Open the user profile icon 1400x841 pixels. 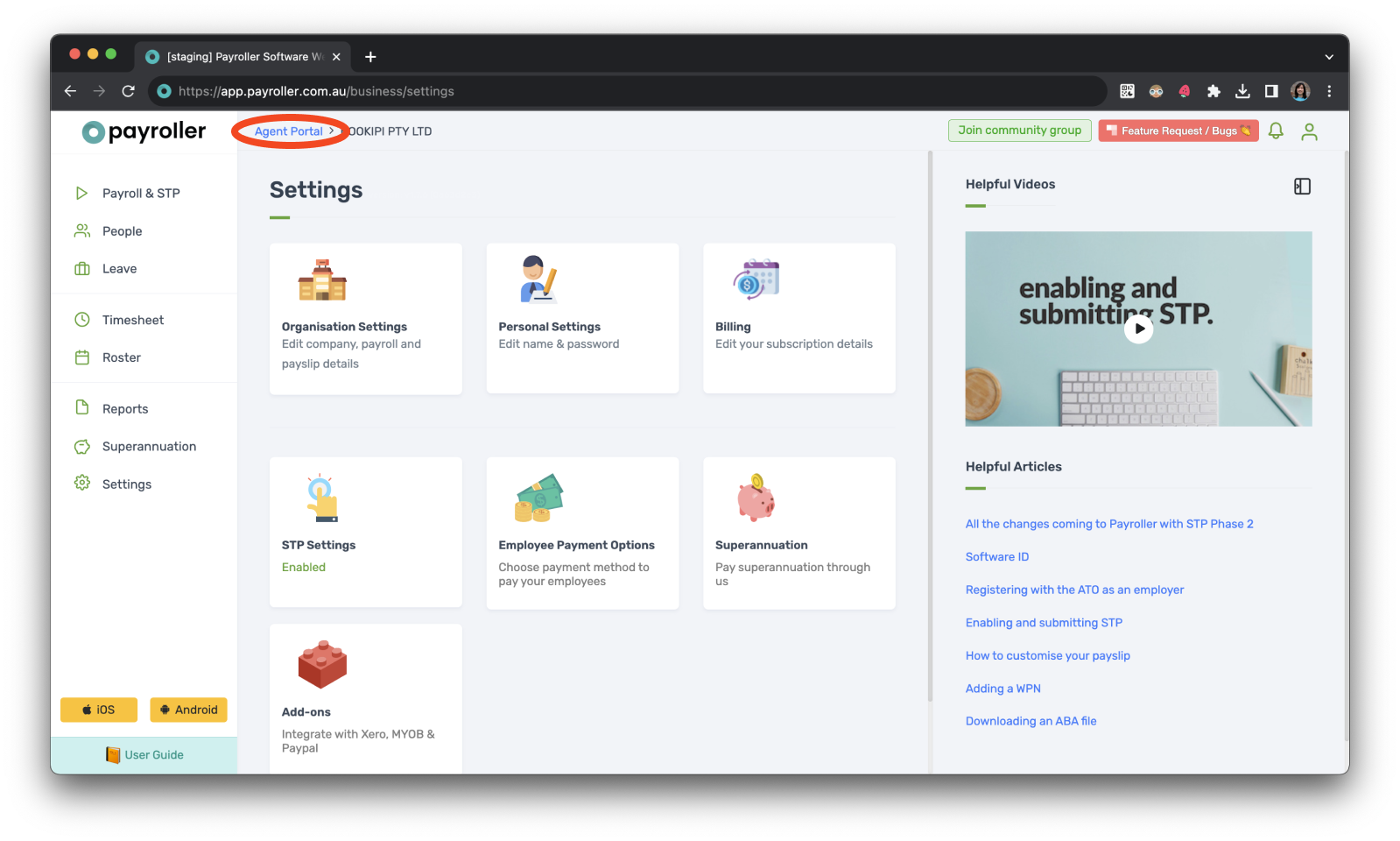click(1309, 131)
